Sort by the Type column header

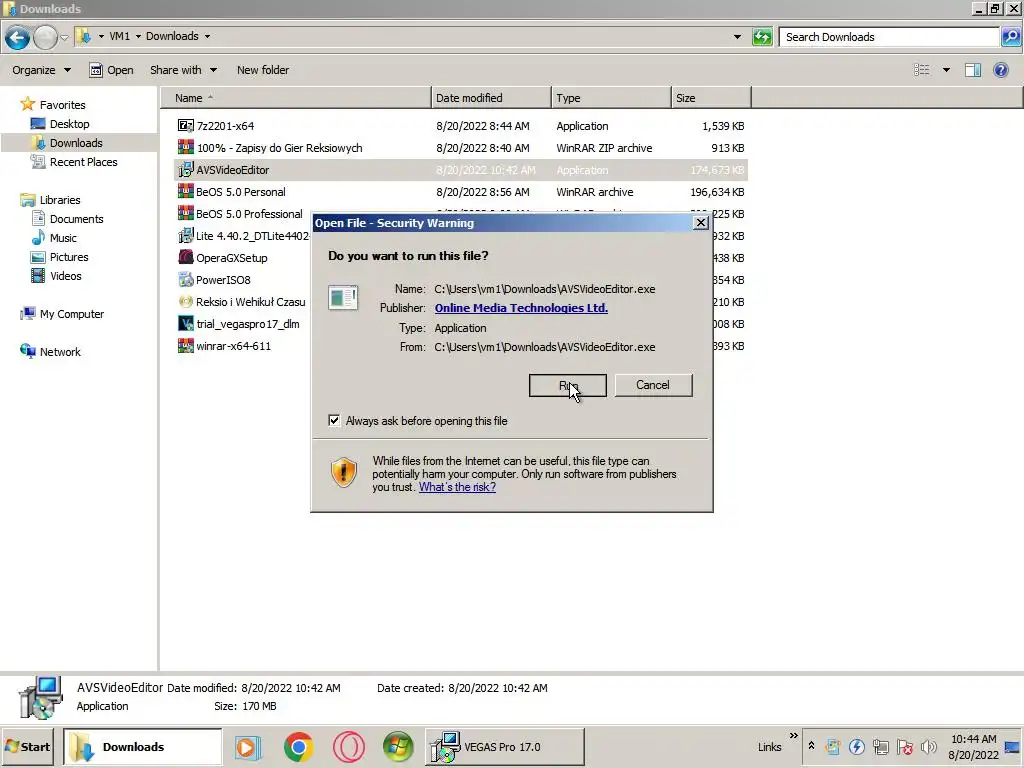point(611,98)
